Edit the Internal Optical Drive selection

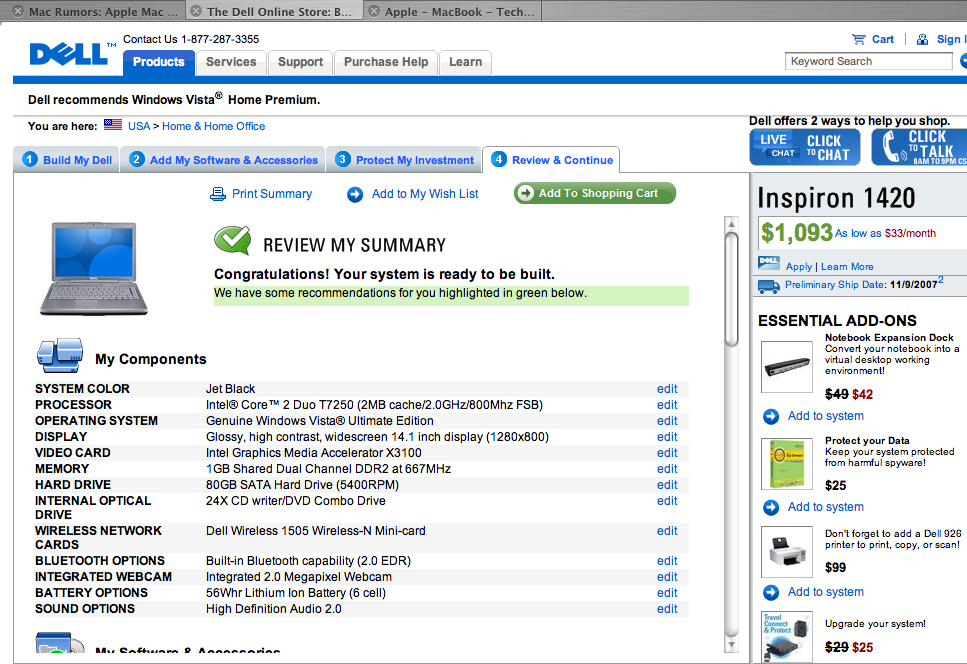pyautogui.click(x=667, y=501)
